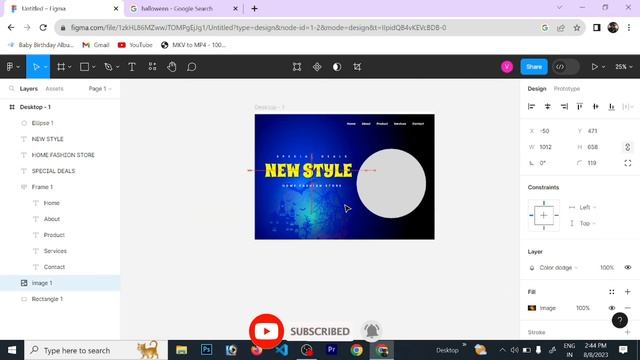The width and height of the screenshot is (640, 360).
Task: Open the Gmail bookmark
Action: (x=96, y=45)
